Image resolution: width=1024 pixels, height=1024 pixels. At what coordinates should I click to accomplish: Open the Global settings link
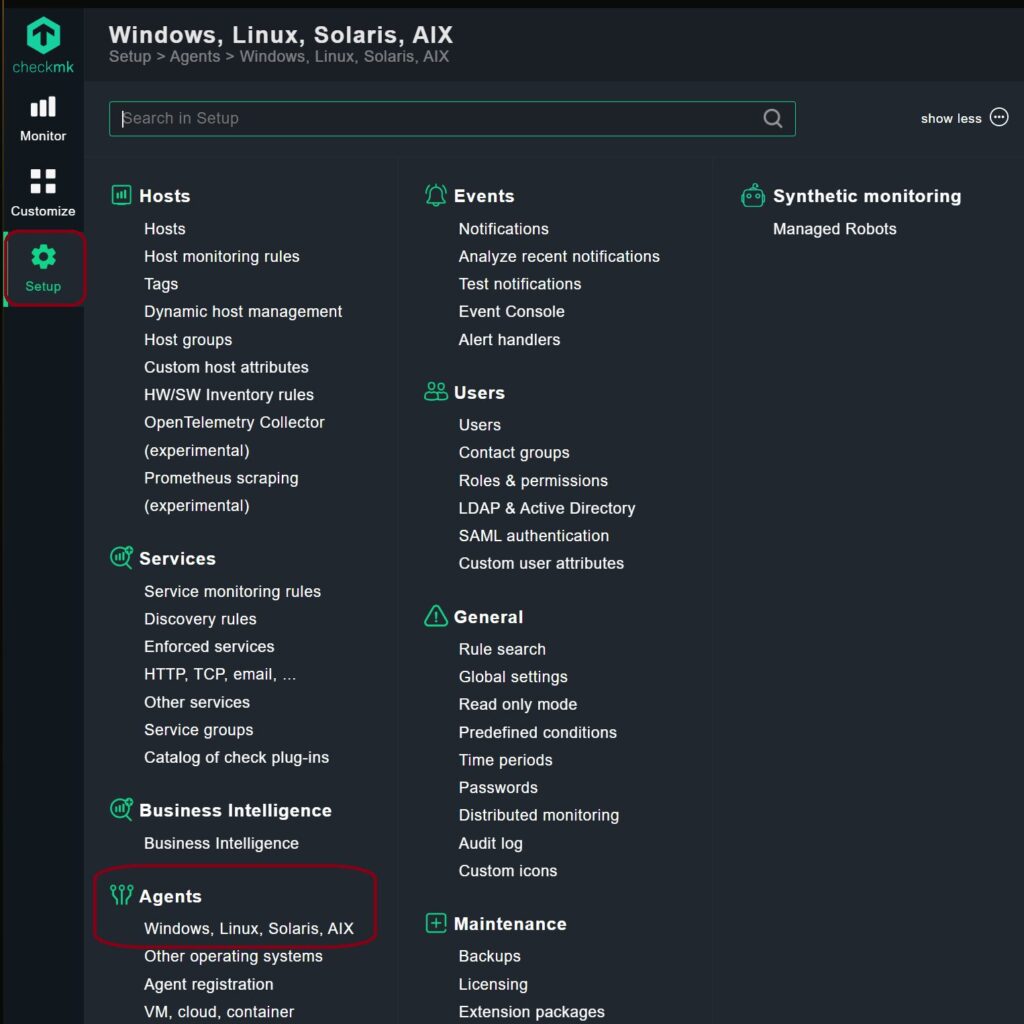point(512,676)
